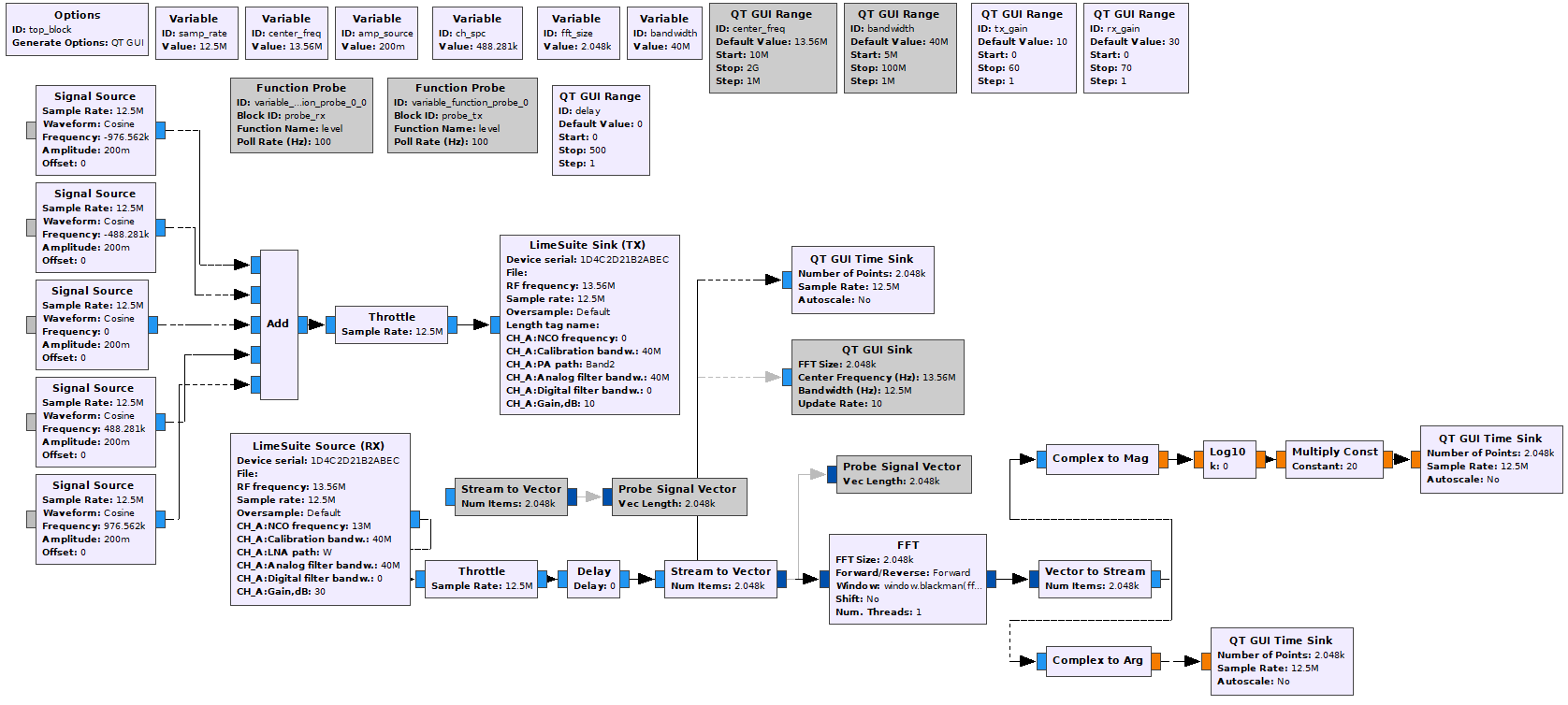Select the amp_source Variable block
Image resolution: width=1568 pixels, height=705 pixels.
click(x=377, y=34)
